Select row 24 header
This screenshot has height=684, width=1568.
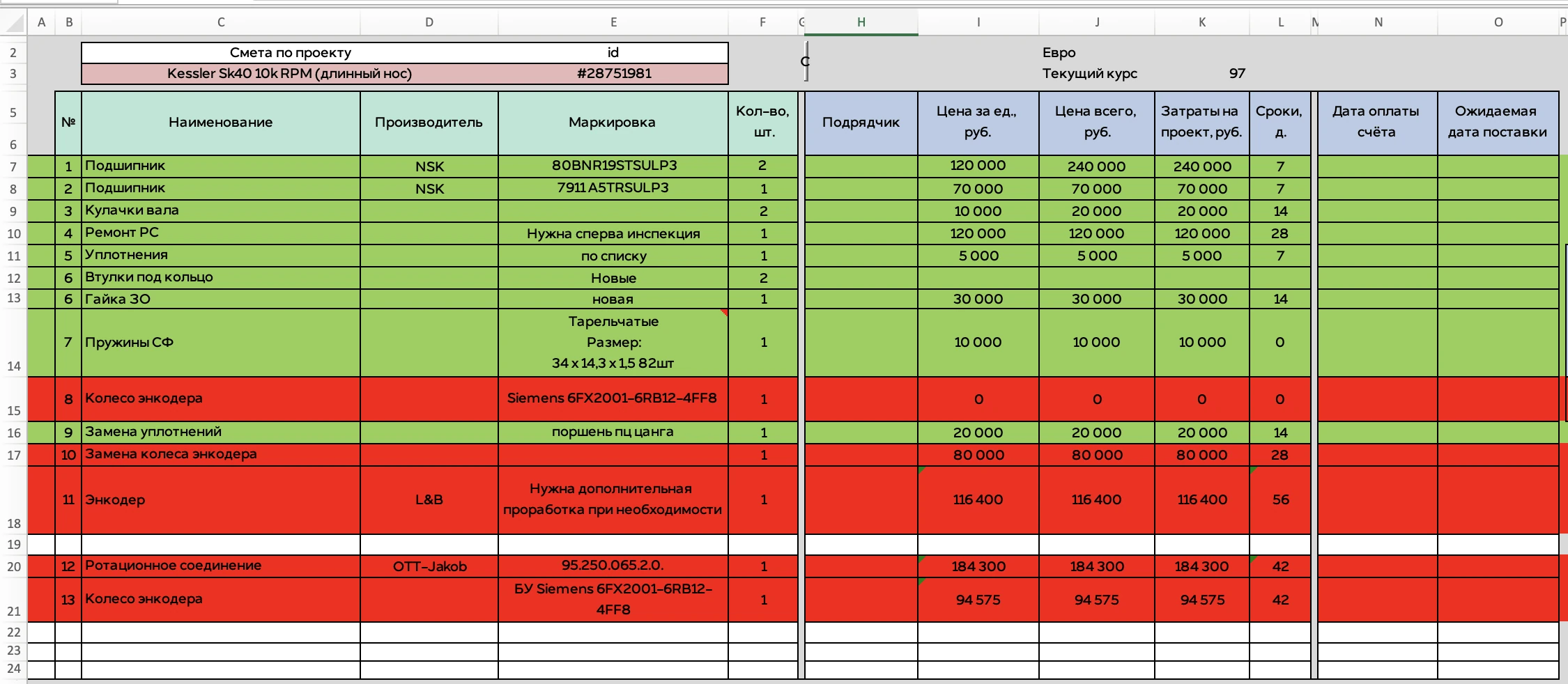pyautogui.click(x=13, y=669)
